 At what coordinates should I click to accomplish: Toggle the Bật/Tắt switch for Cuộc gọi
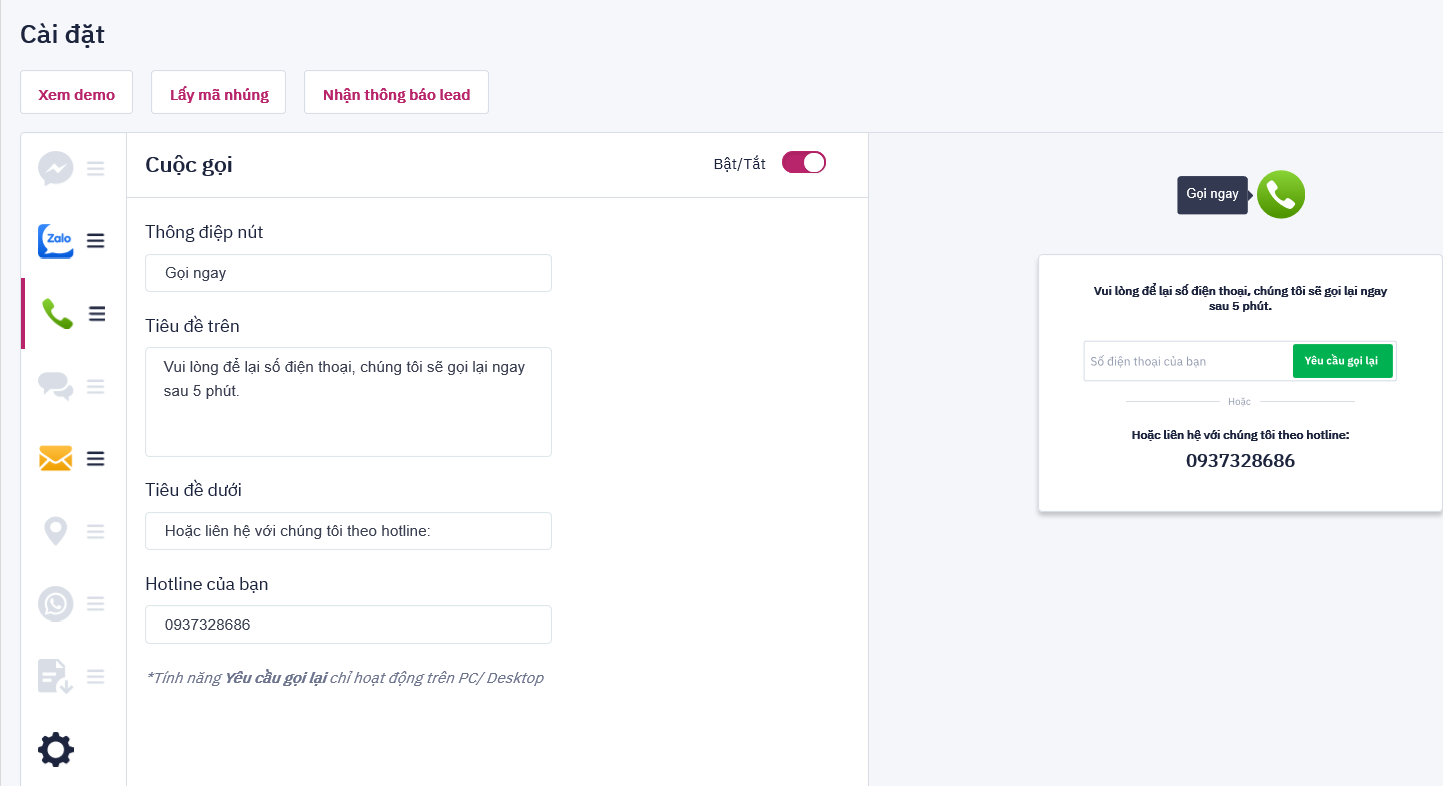(803, 163)
